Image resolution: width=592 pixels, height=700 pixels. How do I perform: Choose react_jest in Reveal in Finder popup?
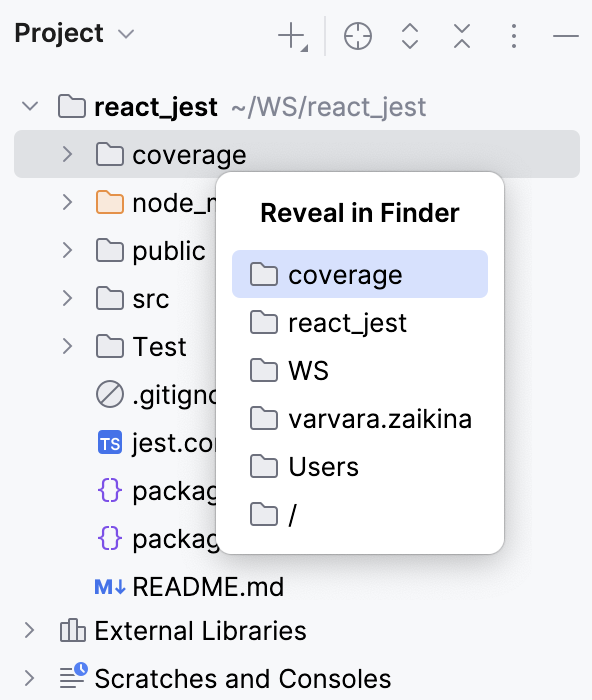tap(360, 322)
